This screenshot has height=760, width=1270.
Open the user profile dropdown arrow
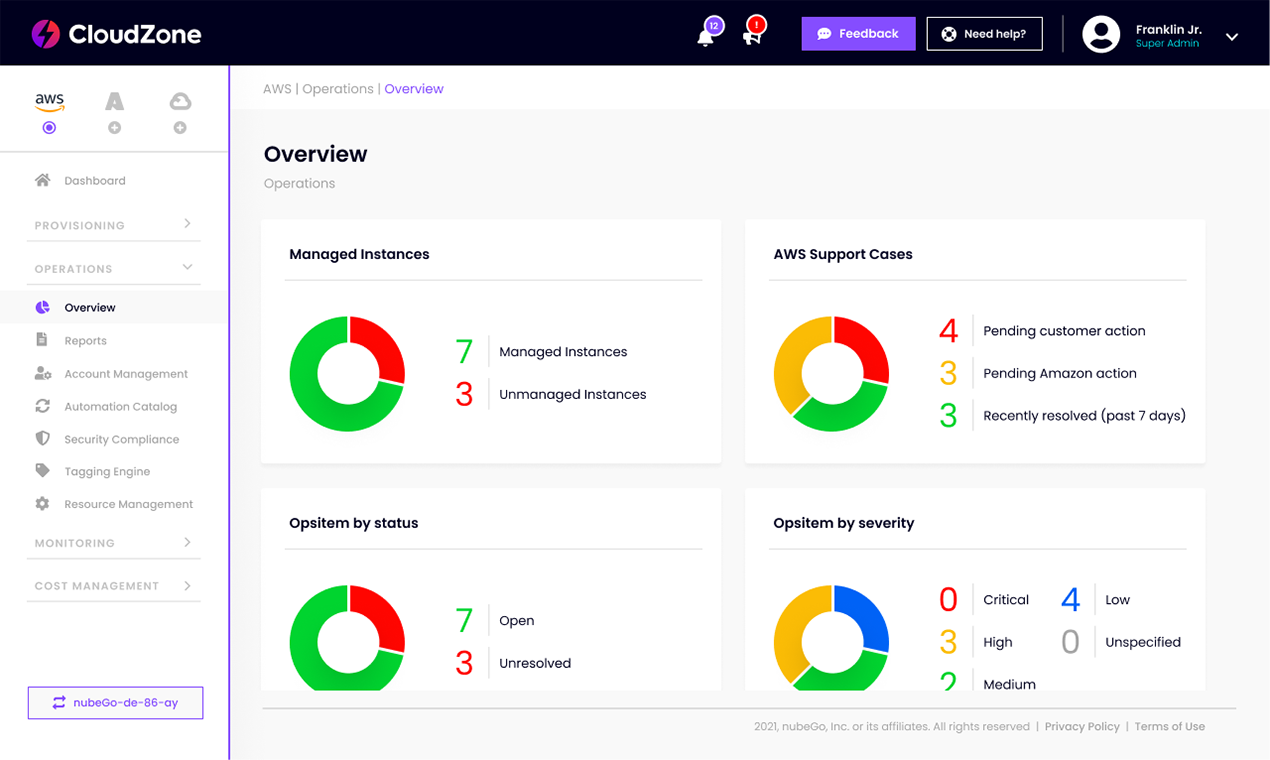pyautogui.click(x=1232, y=37)
